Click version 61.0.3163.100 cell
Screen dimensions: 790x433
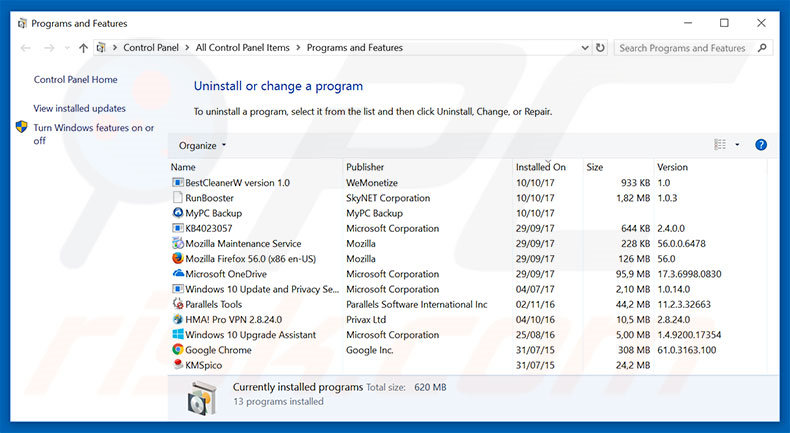687,349
